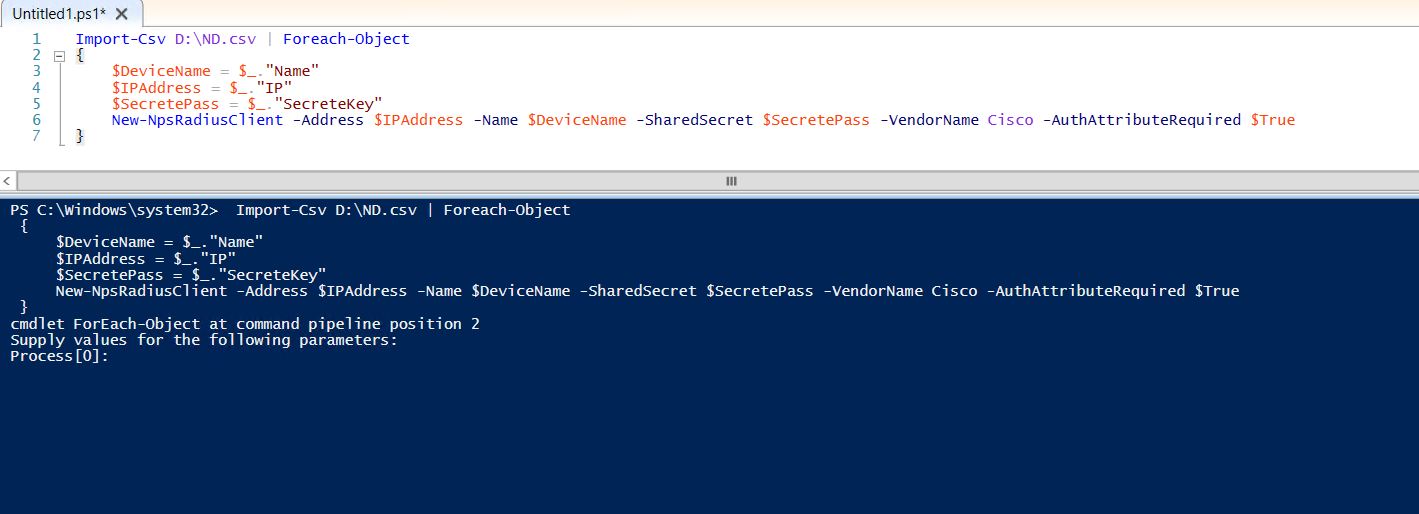The image size is (1419, 514).
Task: Collapse the script block at line 2
Action: (58, 56)
